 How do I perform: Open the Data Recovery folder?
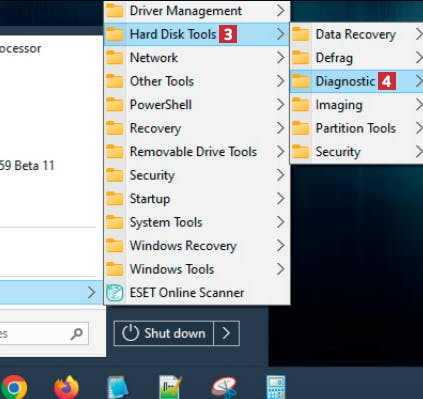[x=357, y=34]
